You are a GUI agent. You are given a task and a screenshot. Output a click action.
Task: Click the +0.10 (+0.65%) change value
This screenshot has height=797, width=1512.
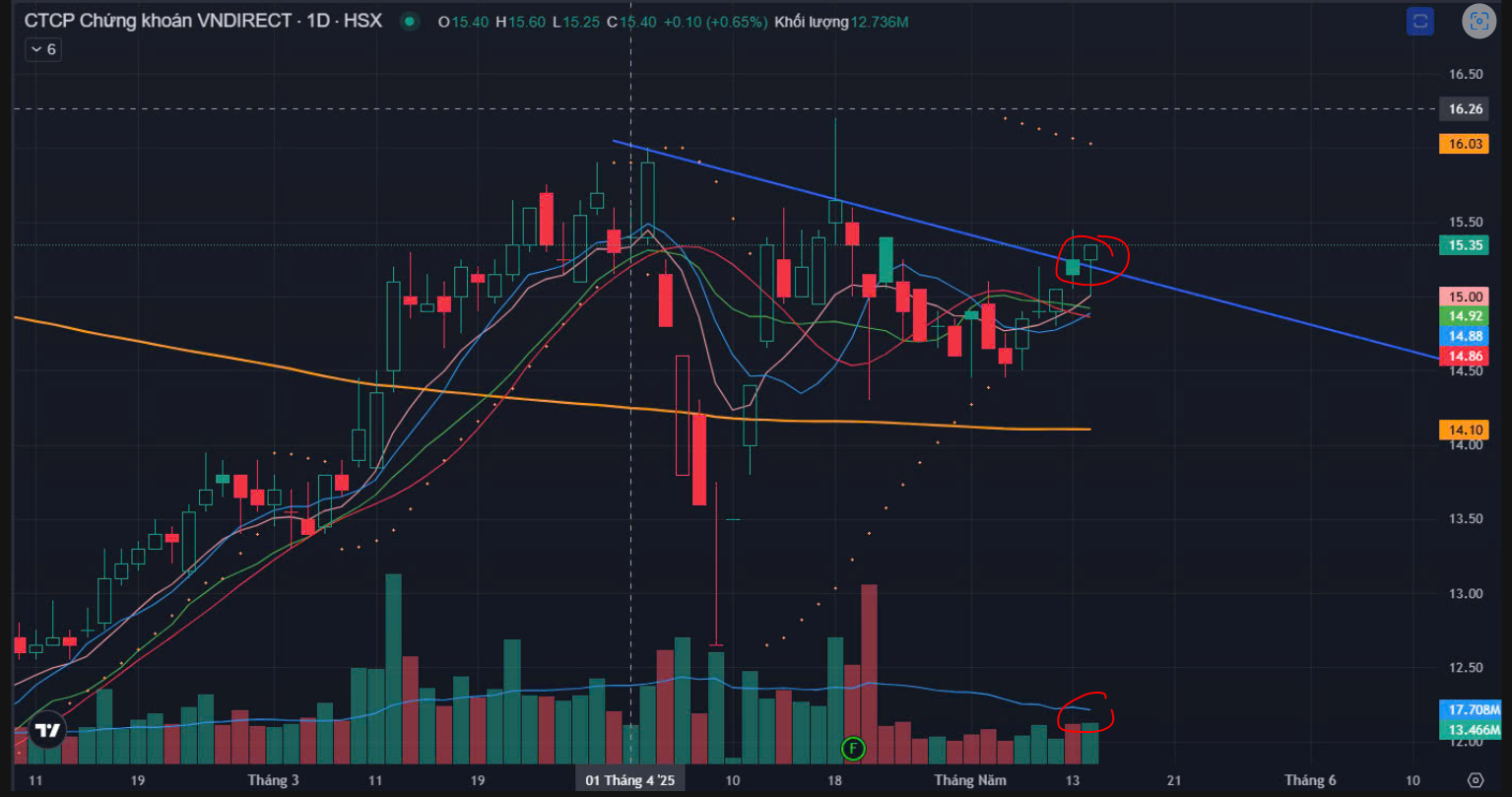[x=714, y=21]
